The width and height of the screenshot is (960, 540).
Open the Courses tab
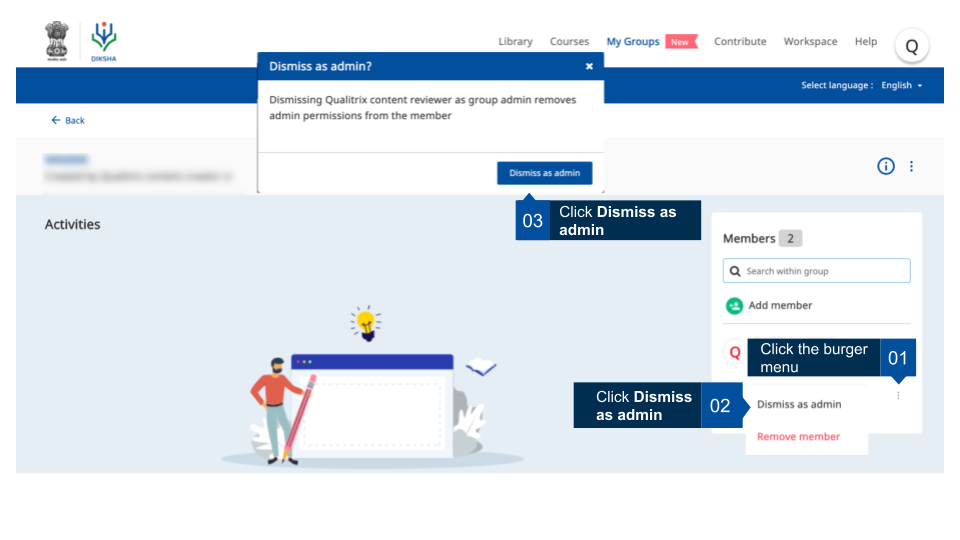(569, 42)
